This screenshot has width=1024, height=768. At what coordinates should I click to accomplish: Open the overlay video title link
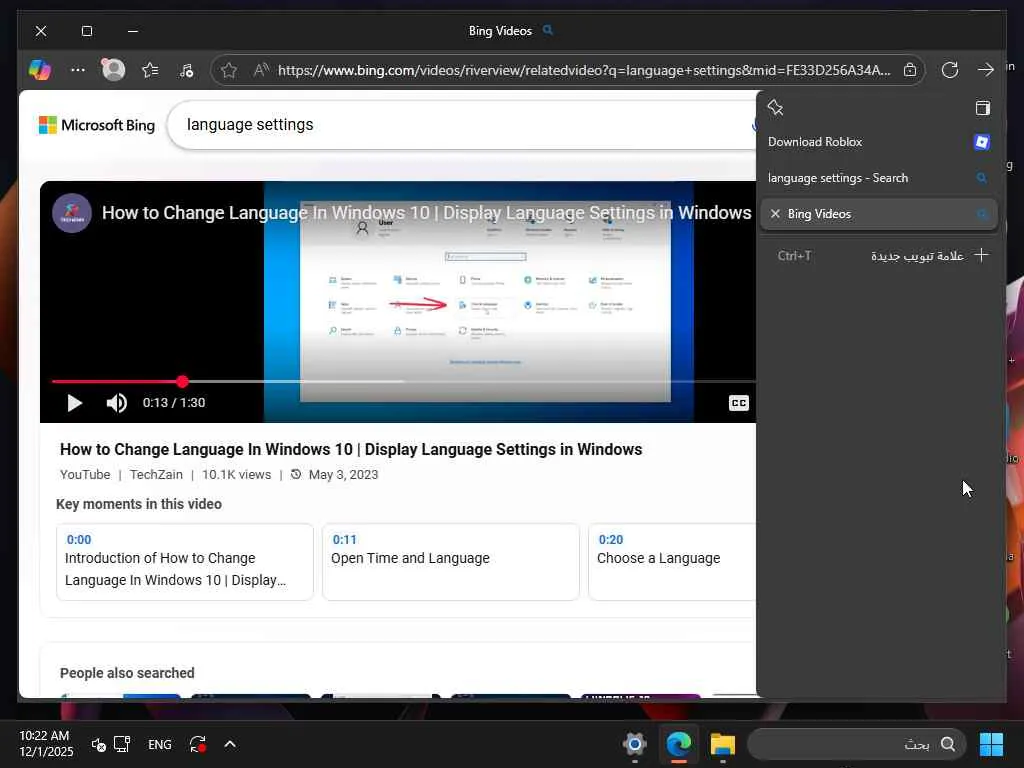(x=426, y=213)
